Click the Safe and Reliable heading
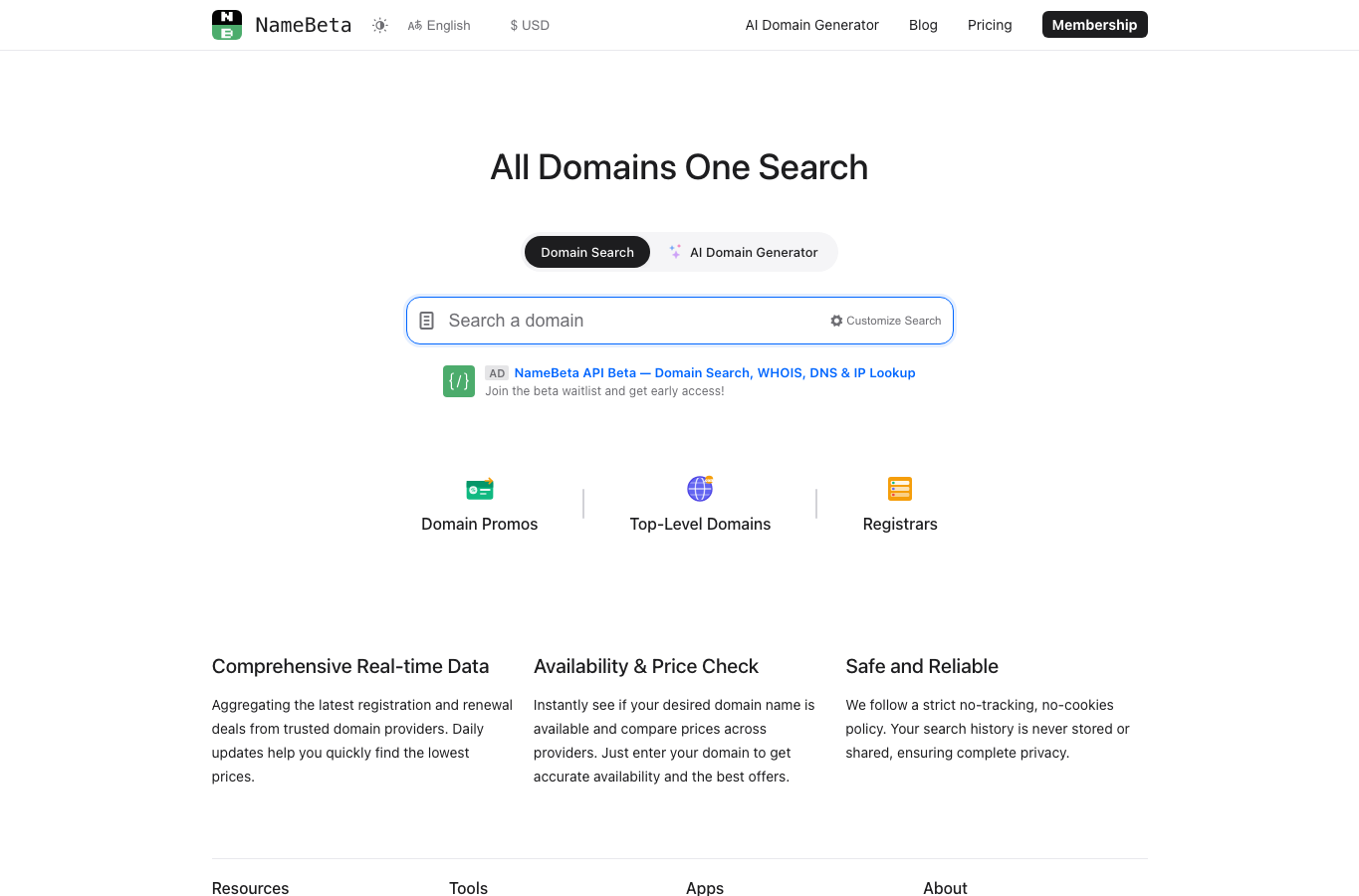This screenshot has width=1359, height=896. click(922, 666)
